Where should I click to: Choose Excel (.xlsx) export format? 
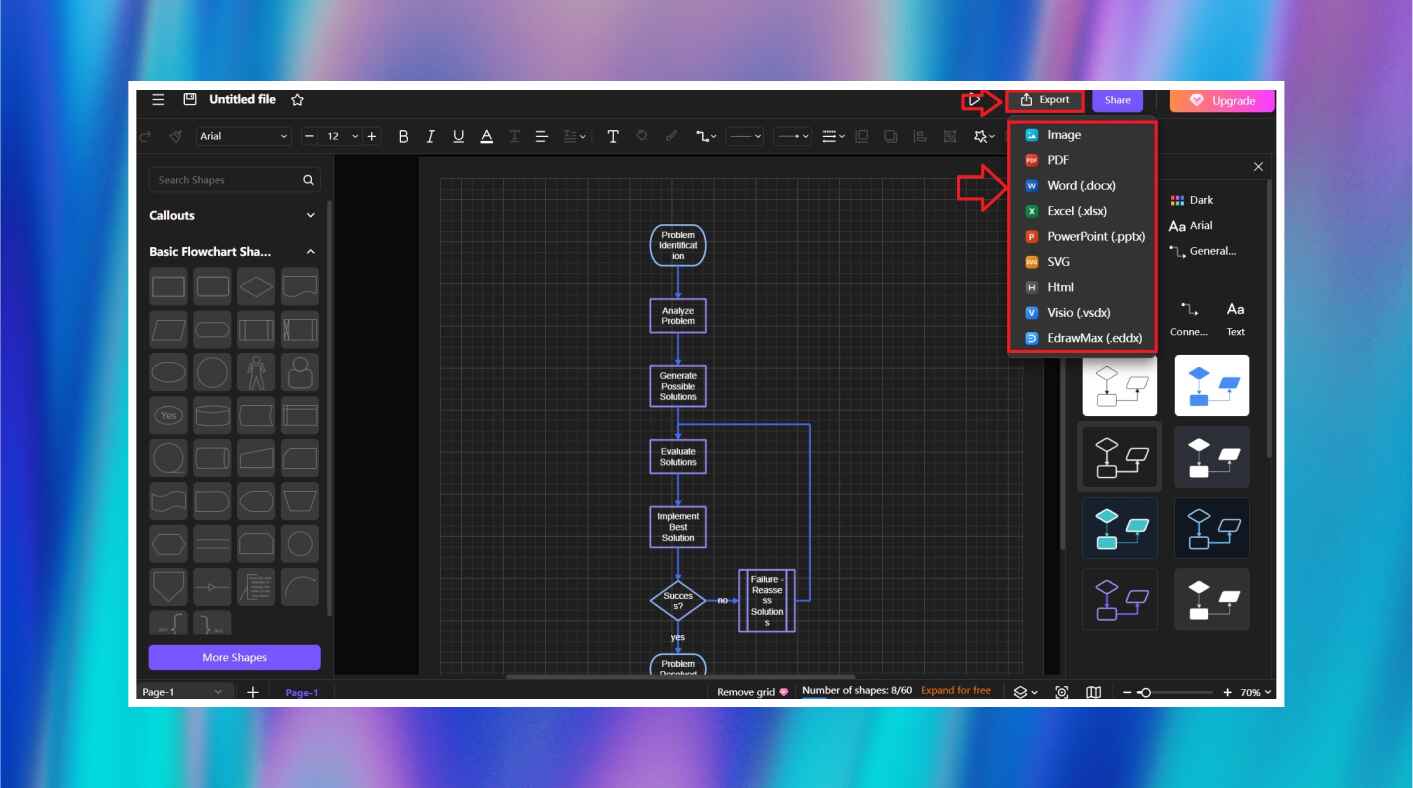1083,211
